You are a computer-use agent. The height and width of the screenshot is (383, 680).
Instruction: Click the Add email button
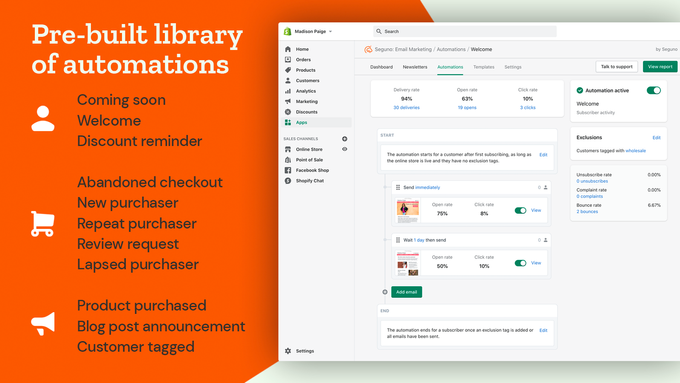(x=406, y=292)
